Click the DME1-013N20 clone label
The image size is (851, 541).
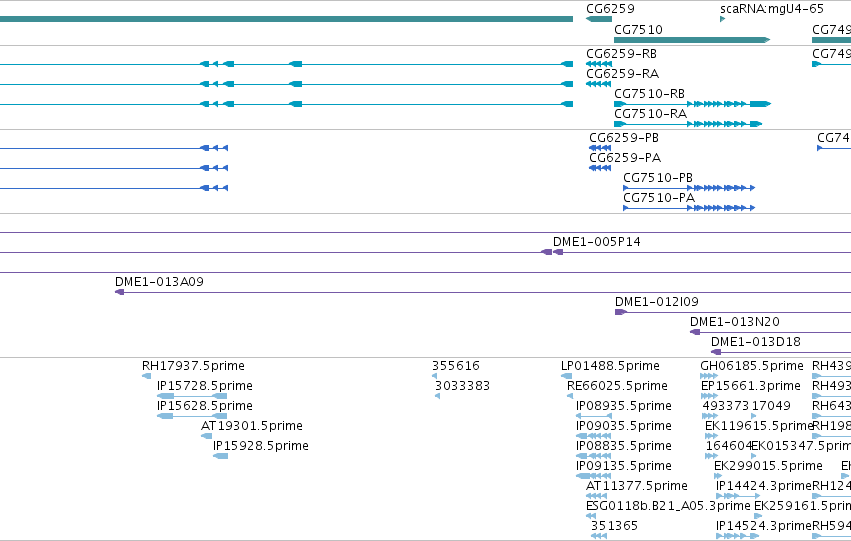[x=735, y=322]
